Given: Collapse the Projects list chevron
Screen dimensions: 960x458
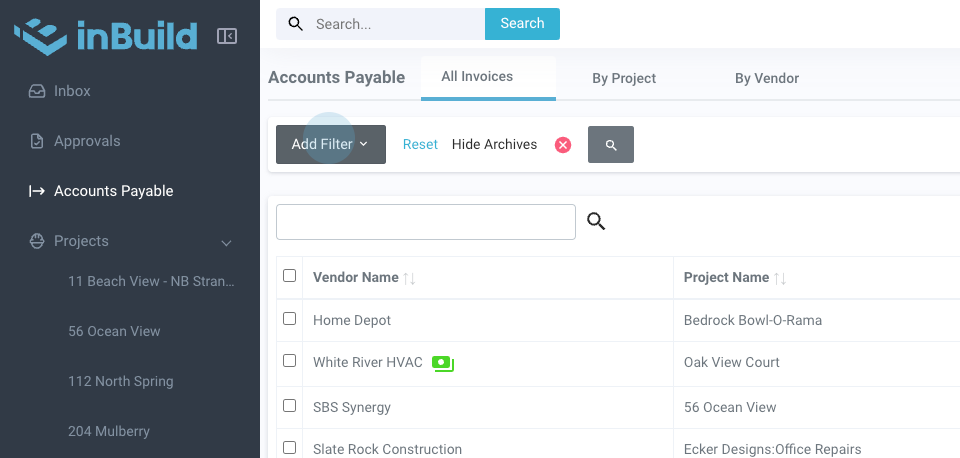Looking at the screenshot, I should tap(226, 242).
